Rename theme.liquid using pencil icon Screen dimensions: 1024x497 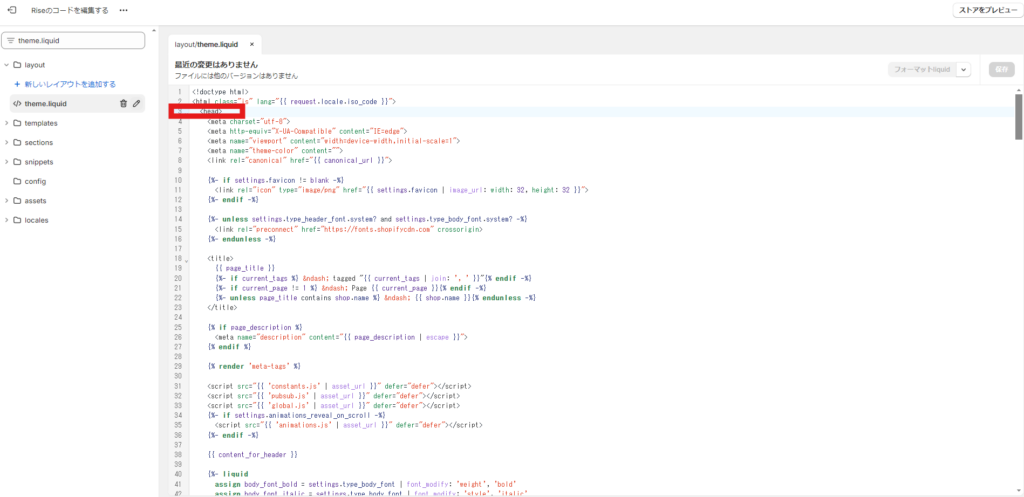(136, 103)
